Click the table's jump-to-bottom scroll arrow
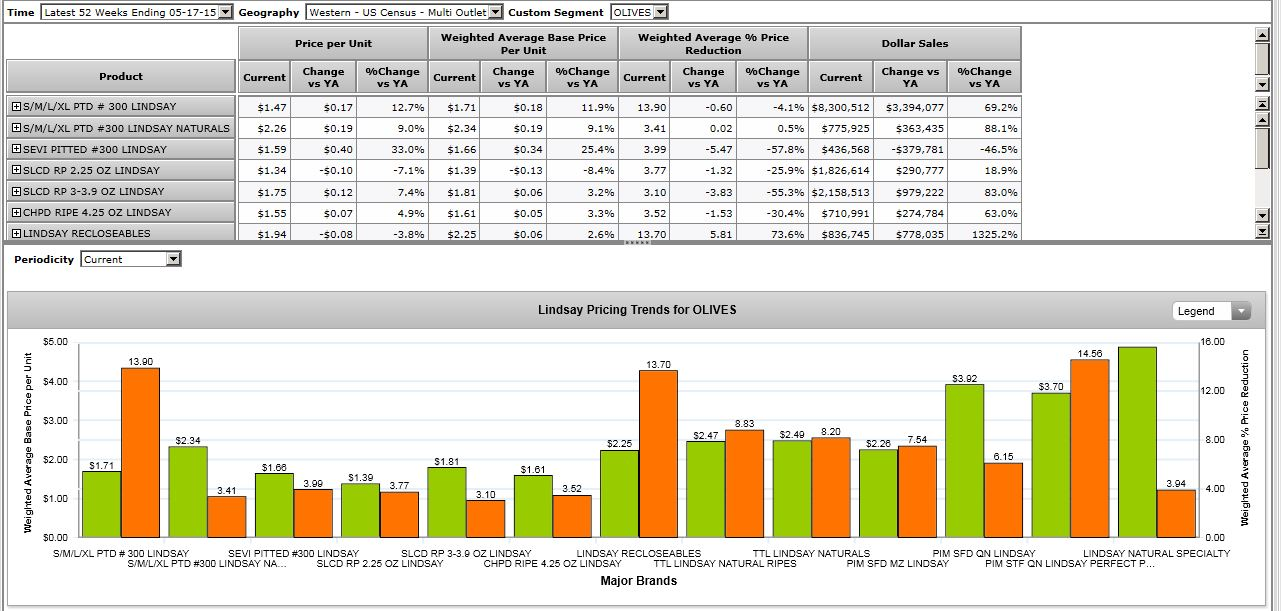Screen dimensions: 1281x611 point(1262,232)
